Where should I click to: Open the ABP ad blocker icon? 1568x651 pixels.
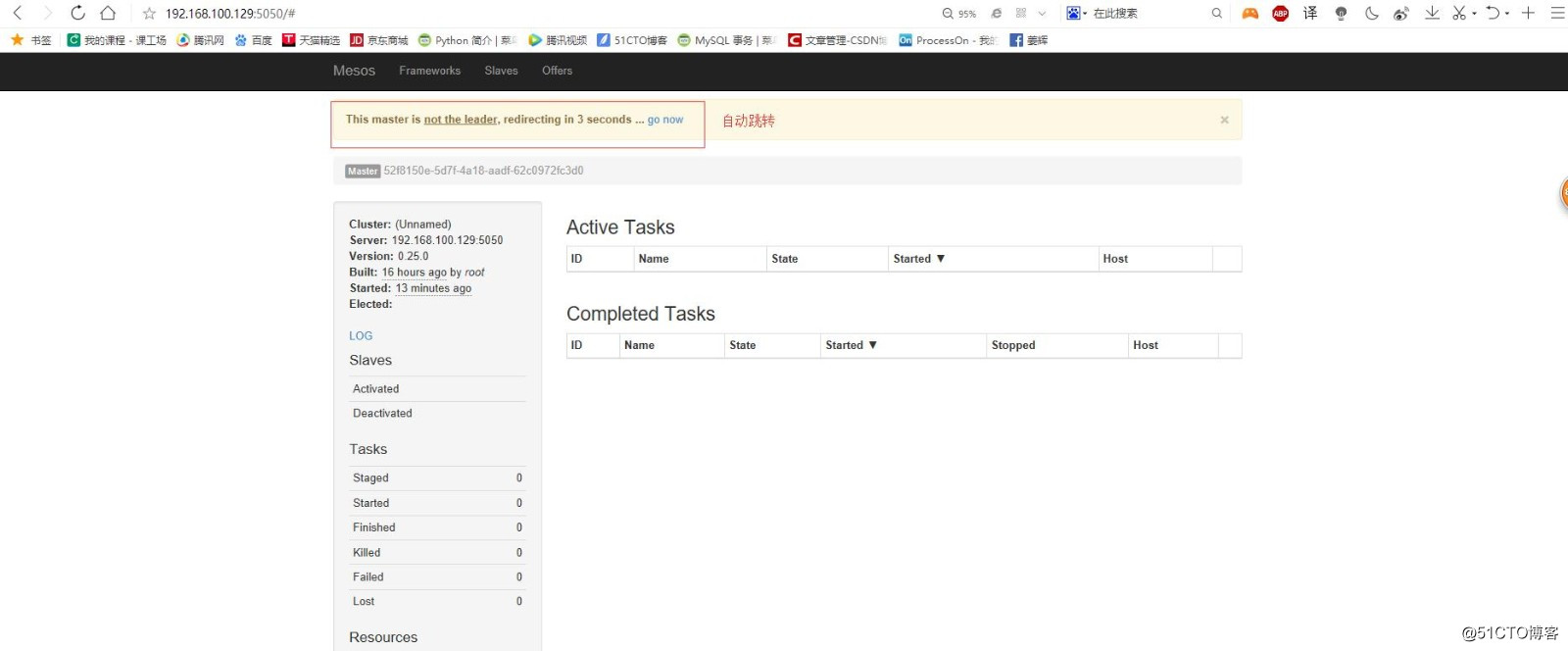click(1280, 14)
